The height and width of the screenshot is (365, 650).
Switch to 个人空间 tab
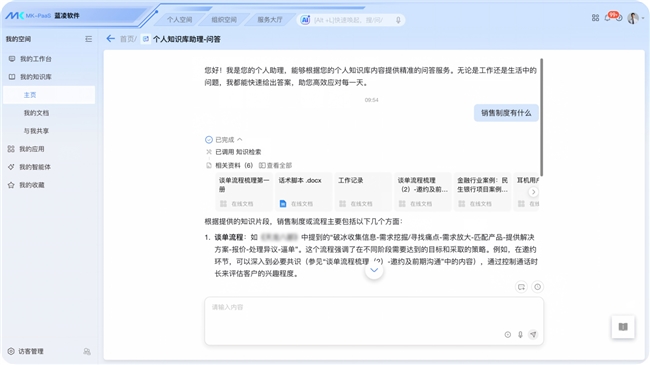click(x=179, y=20)
